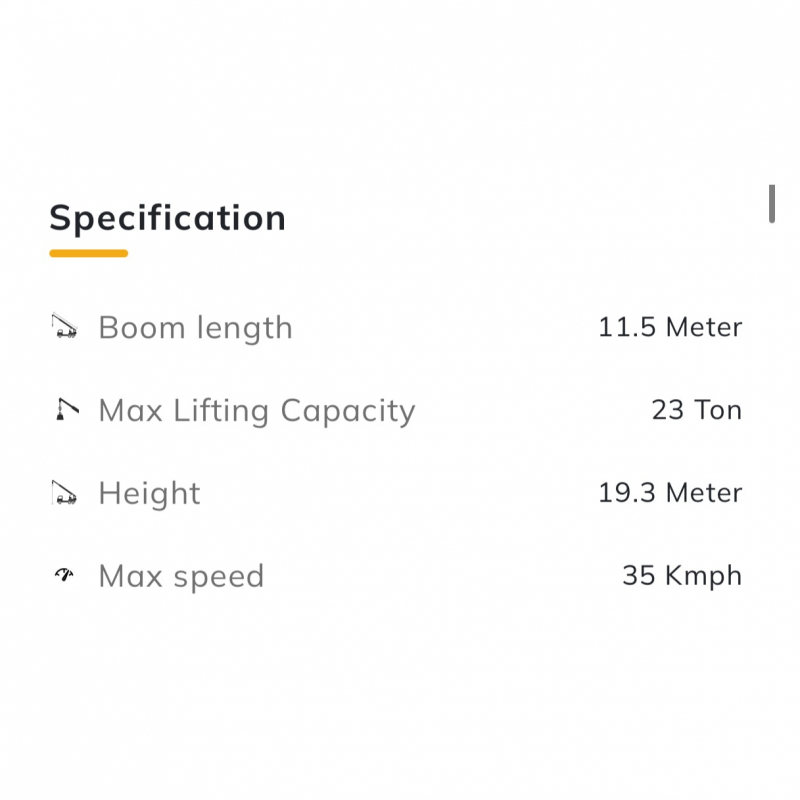
Task: Click the number 35 for Max speed
Action: [638, 577]
